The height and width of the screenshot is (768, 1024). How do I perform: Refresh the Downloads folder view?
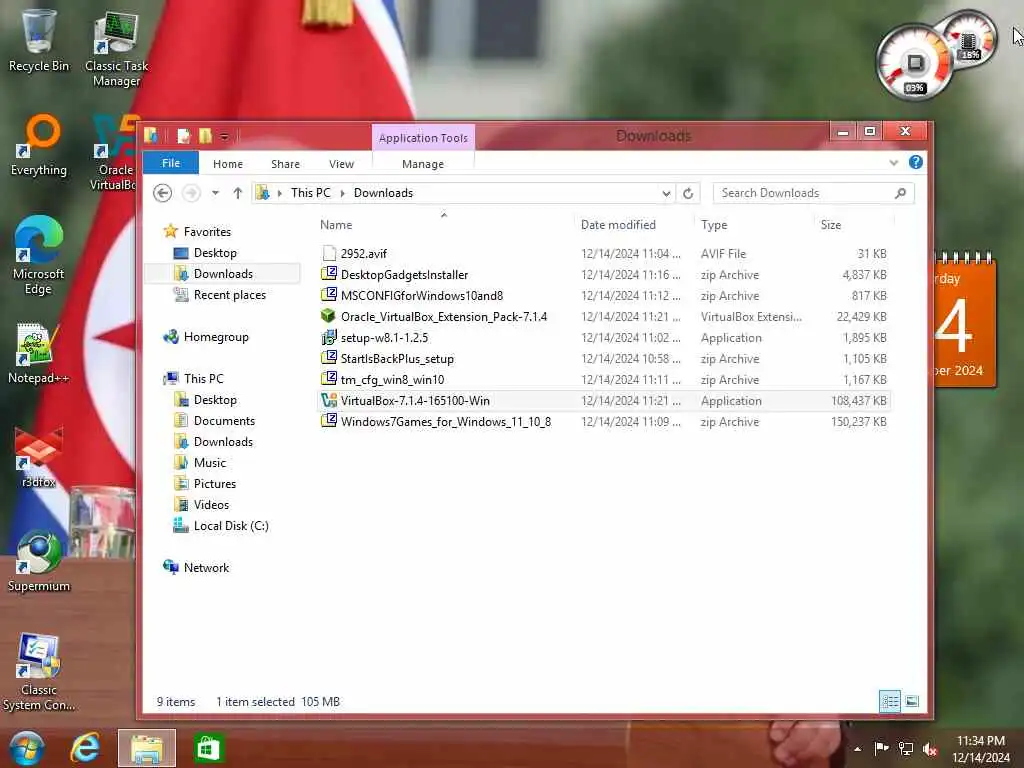click(688, 193)
